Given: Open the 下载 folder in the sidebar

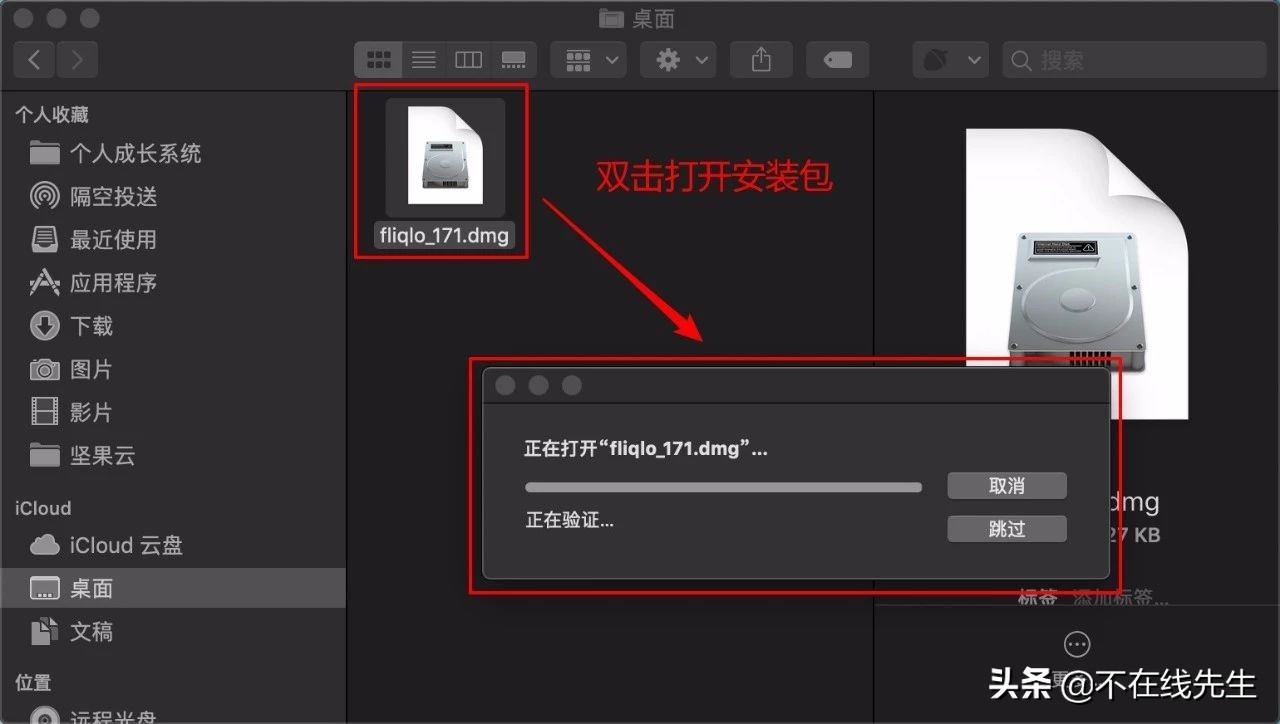Looking at the screenshot, I should [93, 326].
